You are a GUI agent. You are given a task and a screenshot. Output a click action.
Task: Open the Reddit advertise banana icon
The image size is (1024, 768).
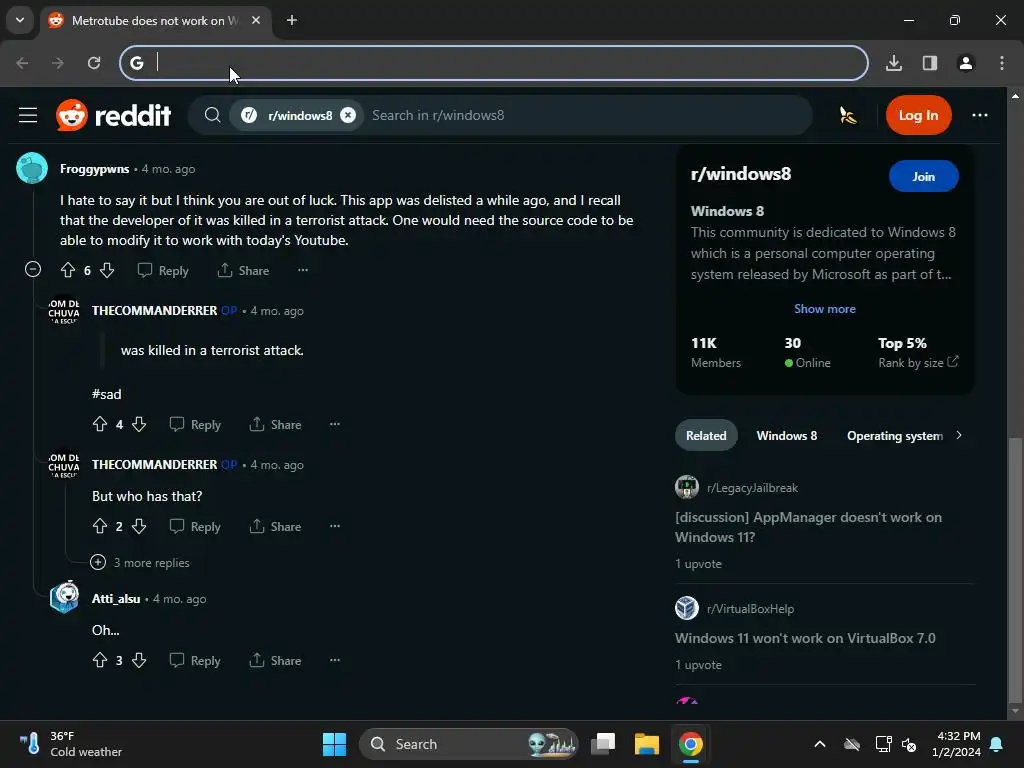848,116
